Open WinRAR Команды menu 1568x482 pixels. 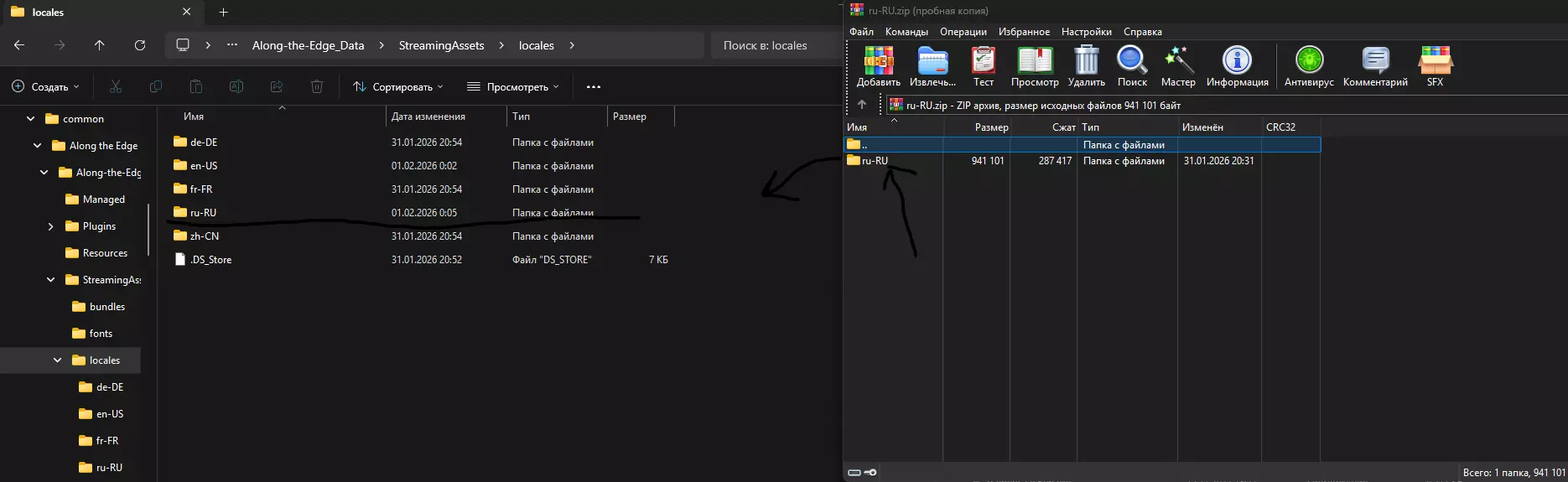coord(906,32)
